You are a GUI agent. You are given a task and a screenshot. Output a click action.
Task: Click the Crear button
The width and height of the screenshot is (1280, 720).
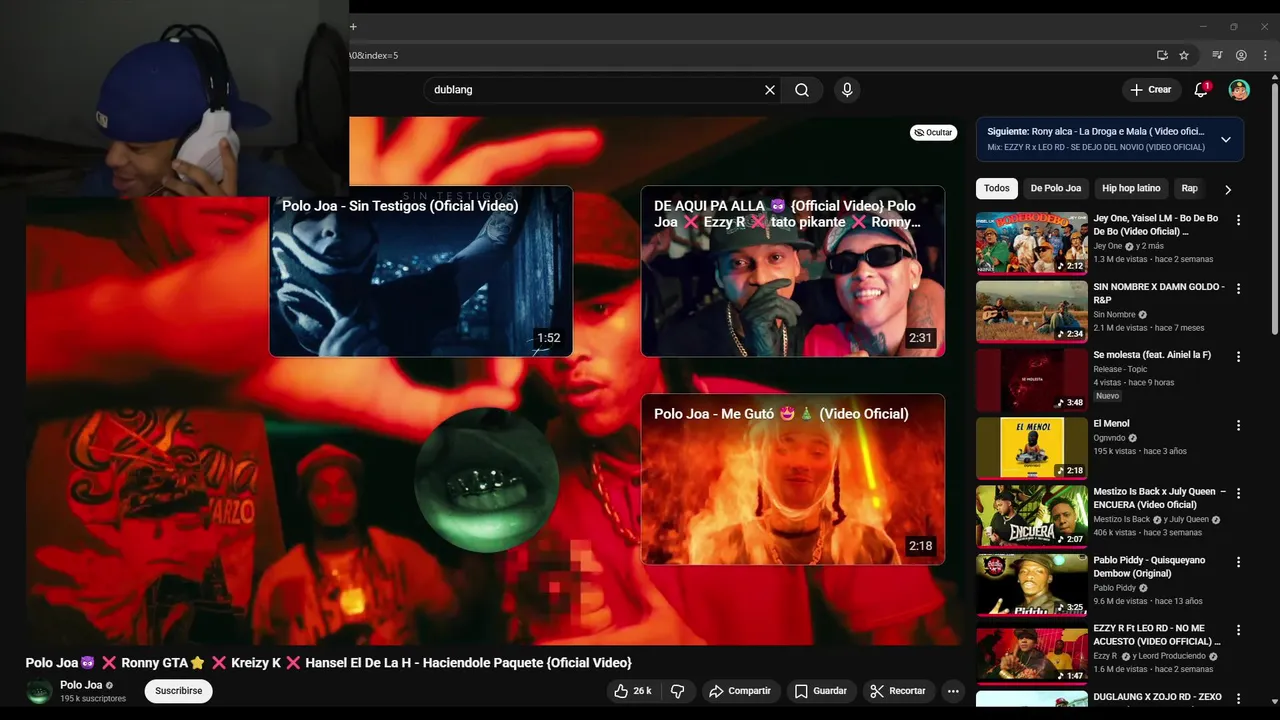(1151, 90)
